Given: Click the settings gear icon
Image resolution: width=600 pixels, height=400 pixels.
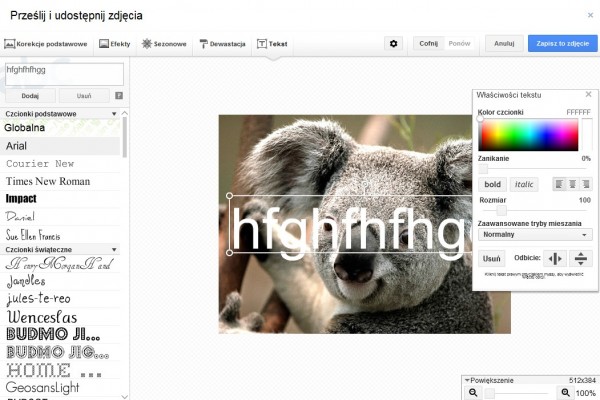Looking at the screenshot, I should (x=394, y=44).
